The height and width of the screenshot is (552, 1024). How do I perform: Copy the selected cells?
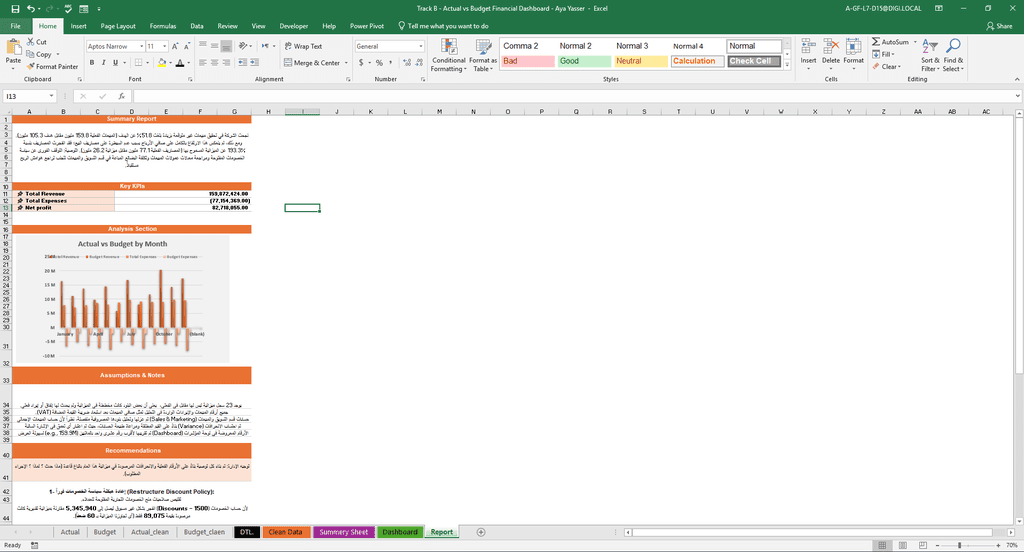point(39,54)
